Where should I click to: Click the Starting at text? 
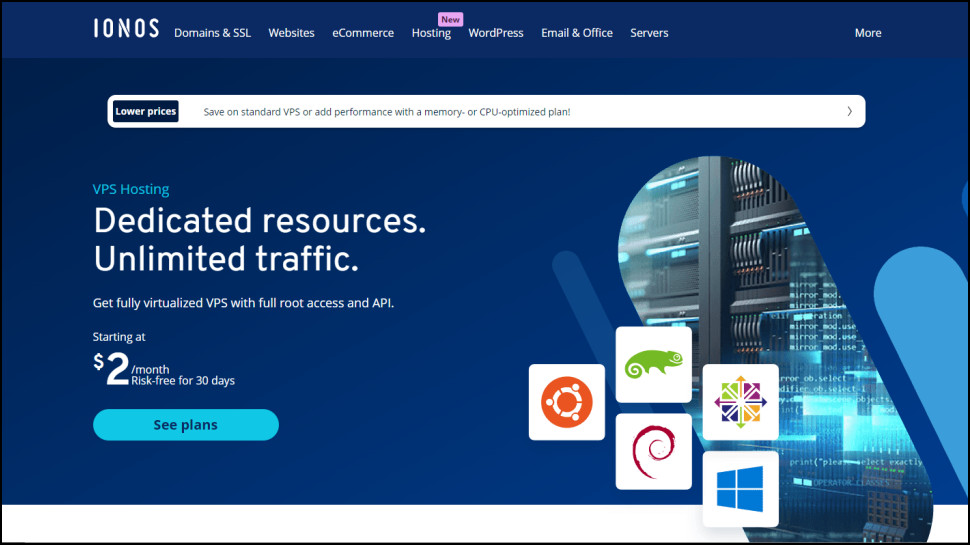(119, 337)
